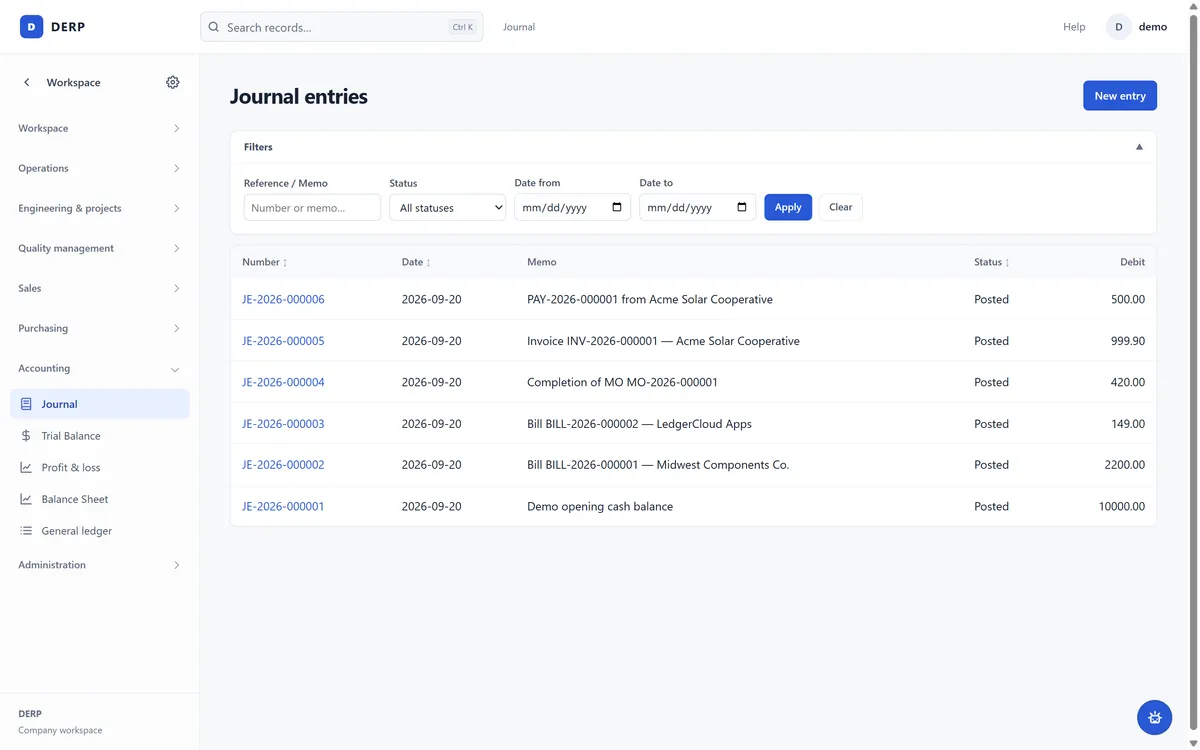1200x750 pixels.
Task: Open journal entry JE-2026-000002
Action: [283, 465]
